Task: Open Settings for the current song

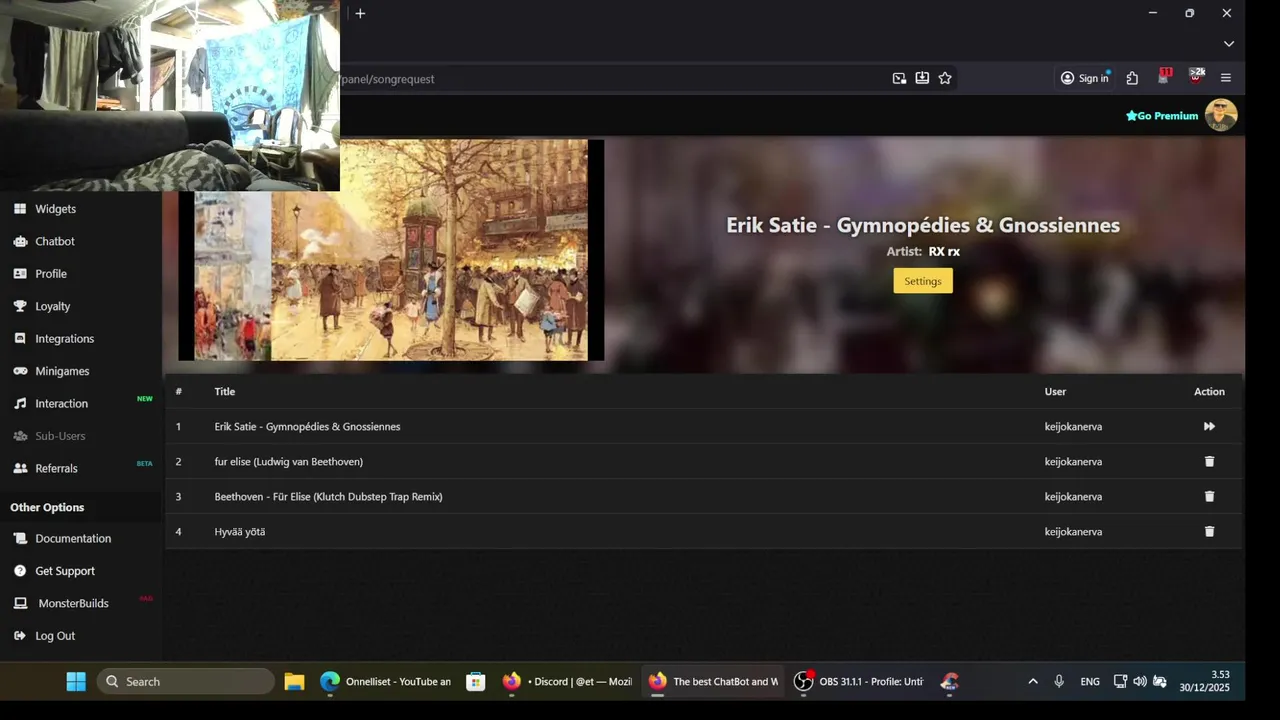Action: [923, 281]
